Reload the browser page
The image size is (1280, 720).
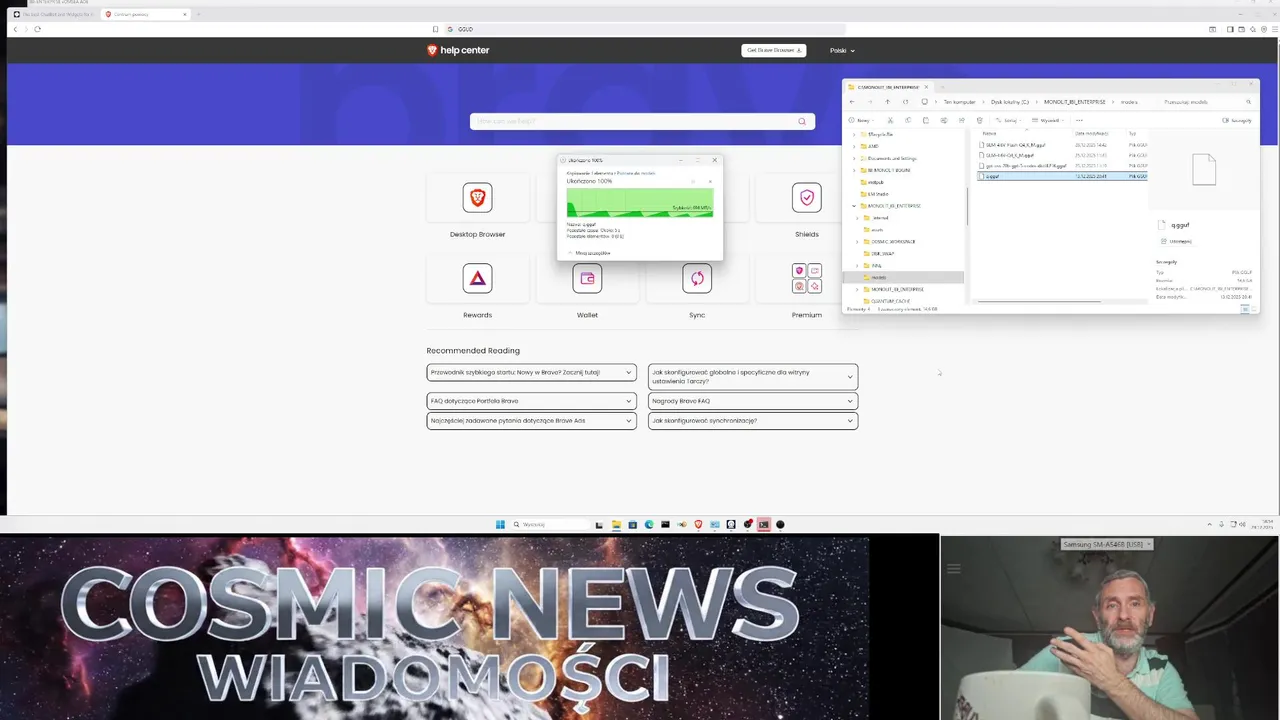tap(37, 29)
